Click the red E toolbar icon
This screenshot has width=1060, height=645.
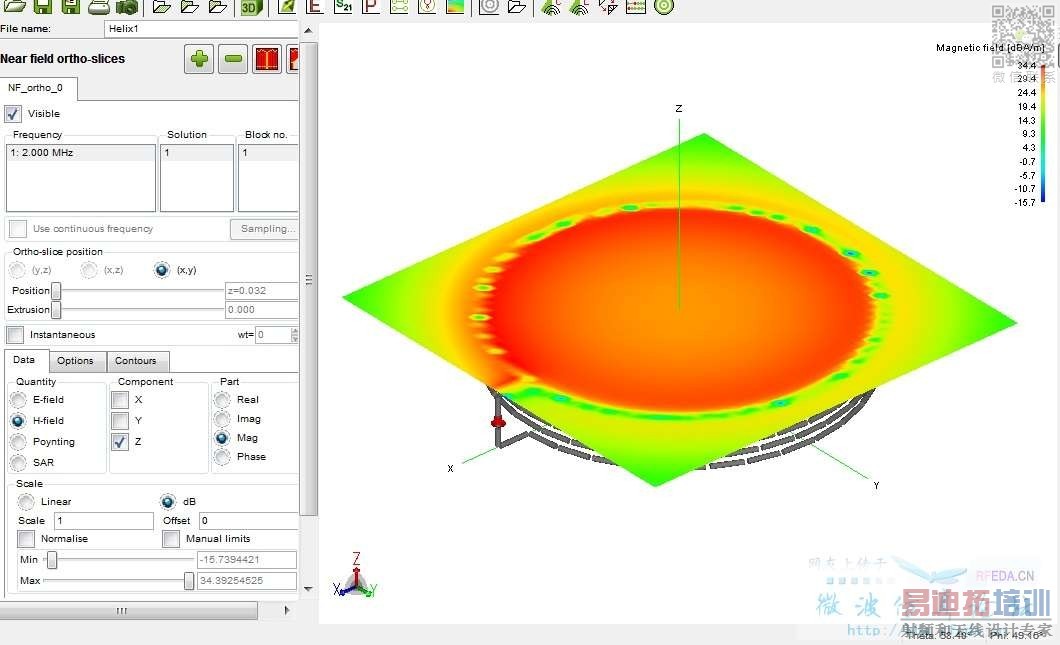click(x=314, y=6)
